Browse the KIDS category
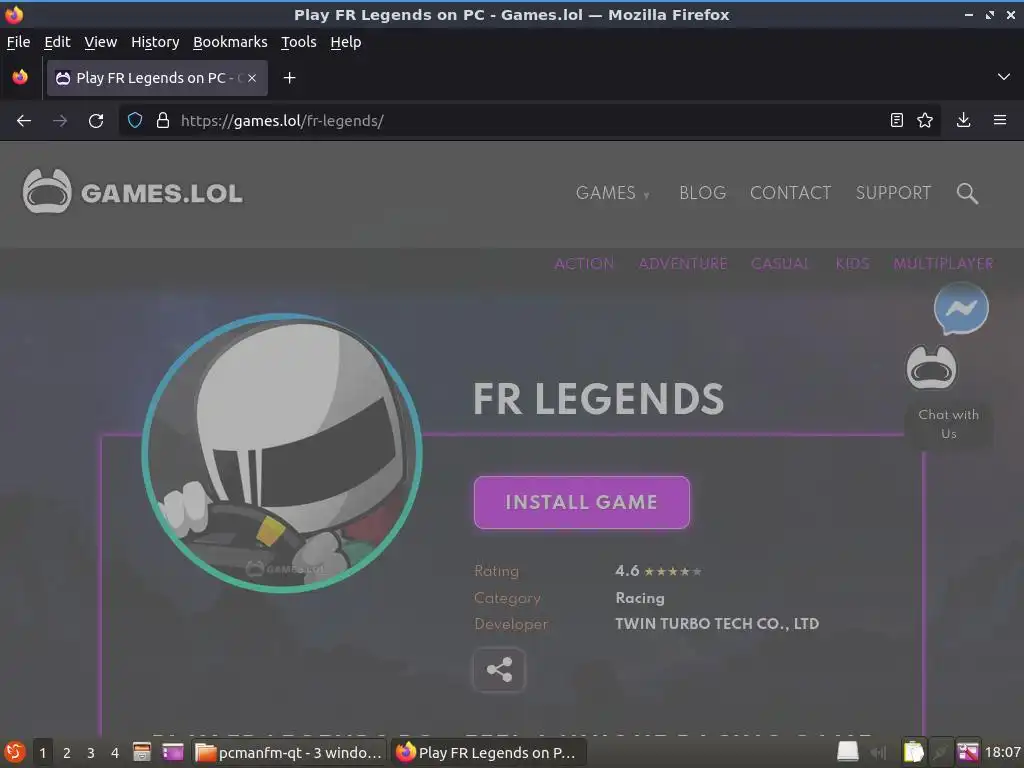This screenshot has width=1024, height=768. 852,264
